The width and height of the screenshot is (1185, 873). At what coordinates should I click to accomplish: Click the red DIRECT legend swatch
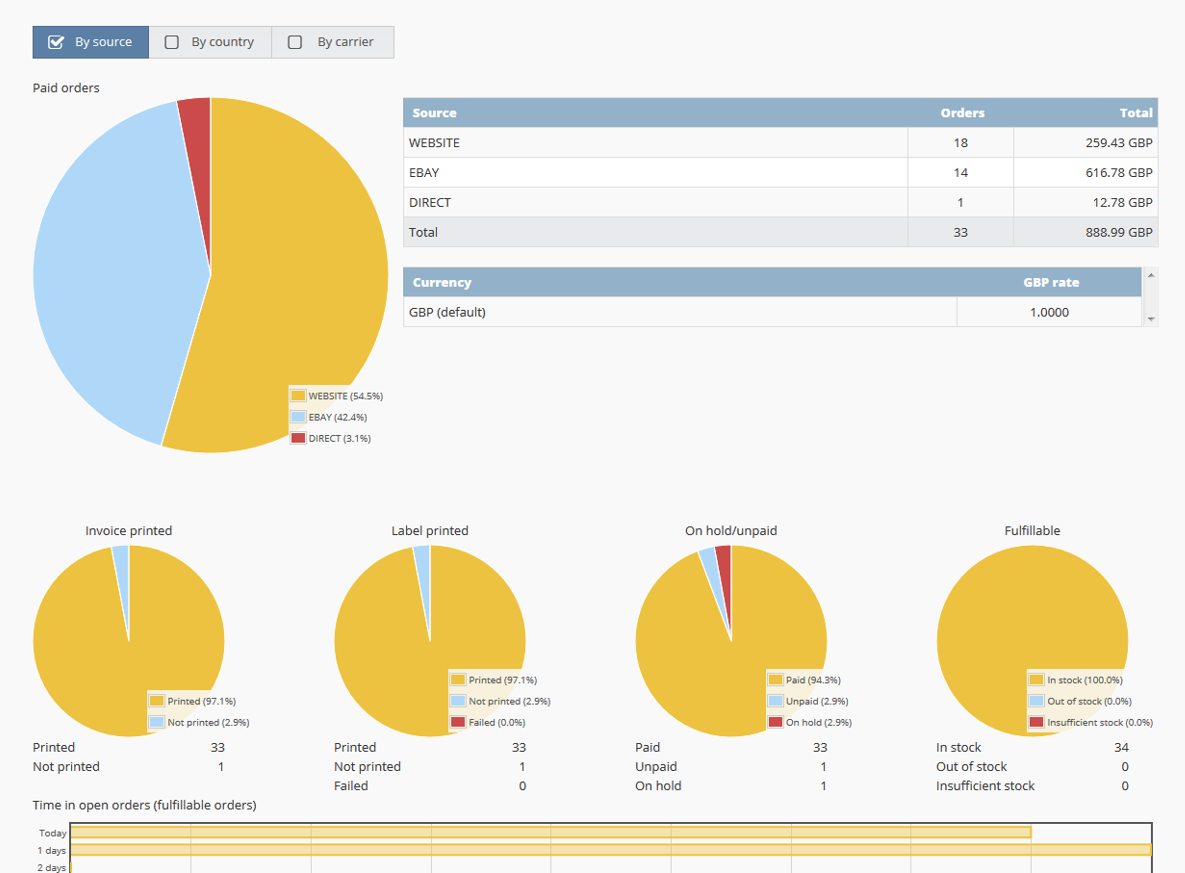tap(298, 438)
